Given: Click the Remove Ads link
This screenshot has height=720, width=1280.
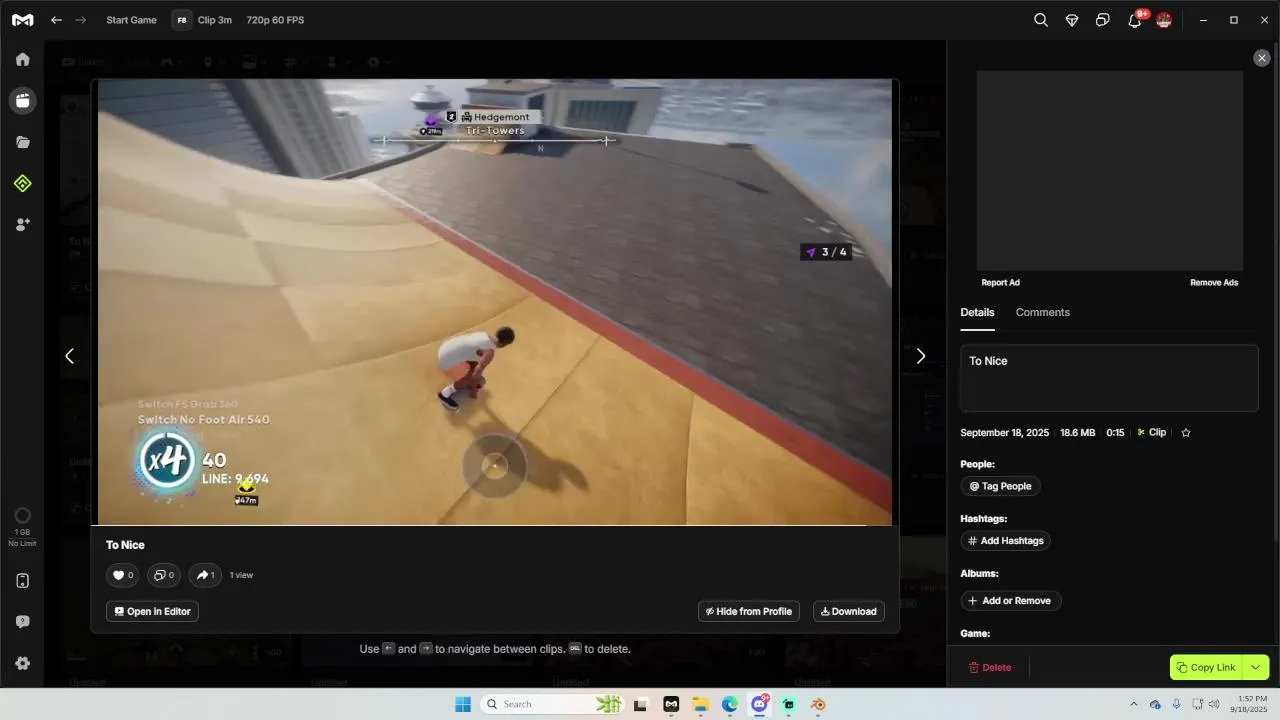Looking at the screenshot, I should pyautogui.click(x=1214, y=283).
